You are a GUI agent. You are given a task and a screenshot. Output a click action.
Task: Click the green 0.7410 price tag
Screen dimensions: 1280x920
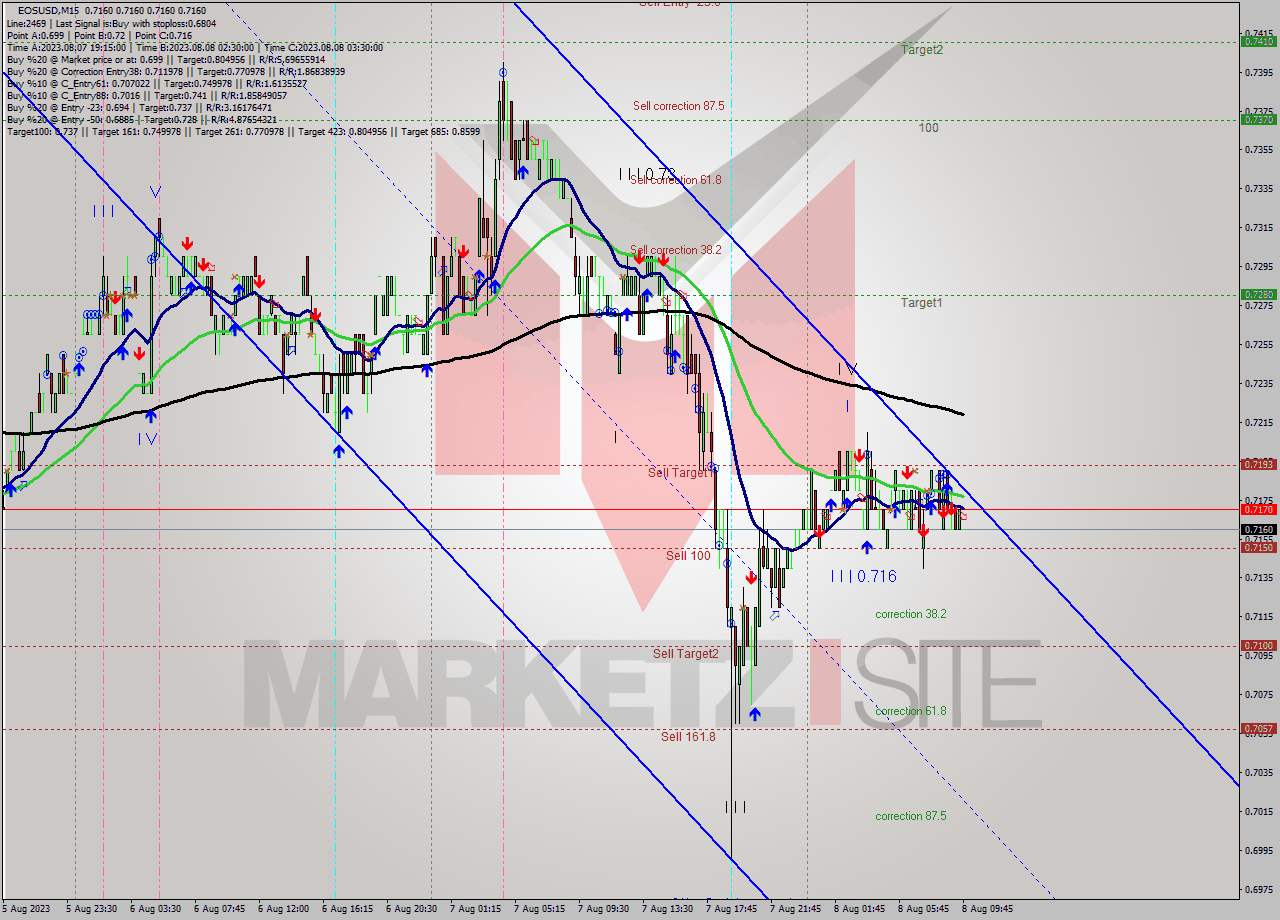tap(1258, 41)
